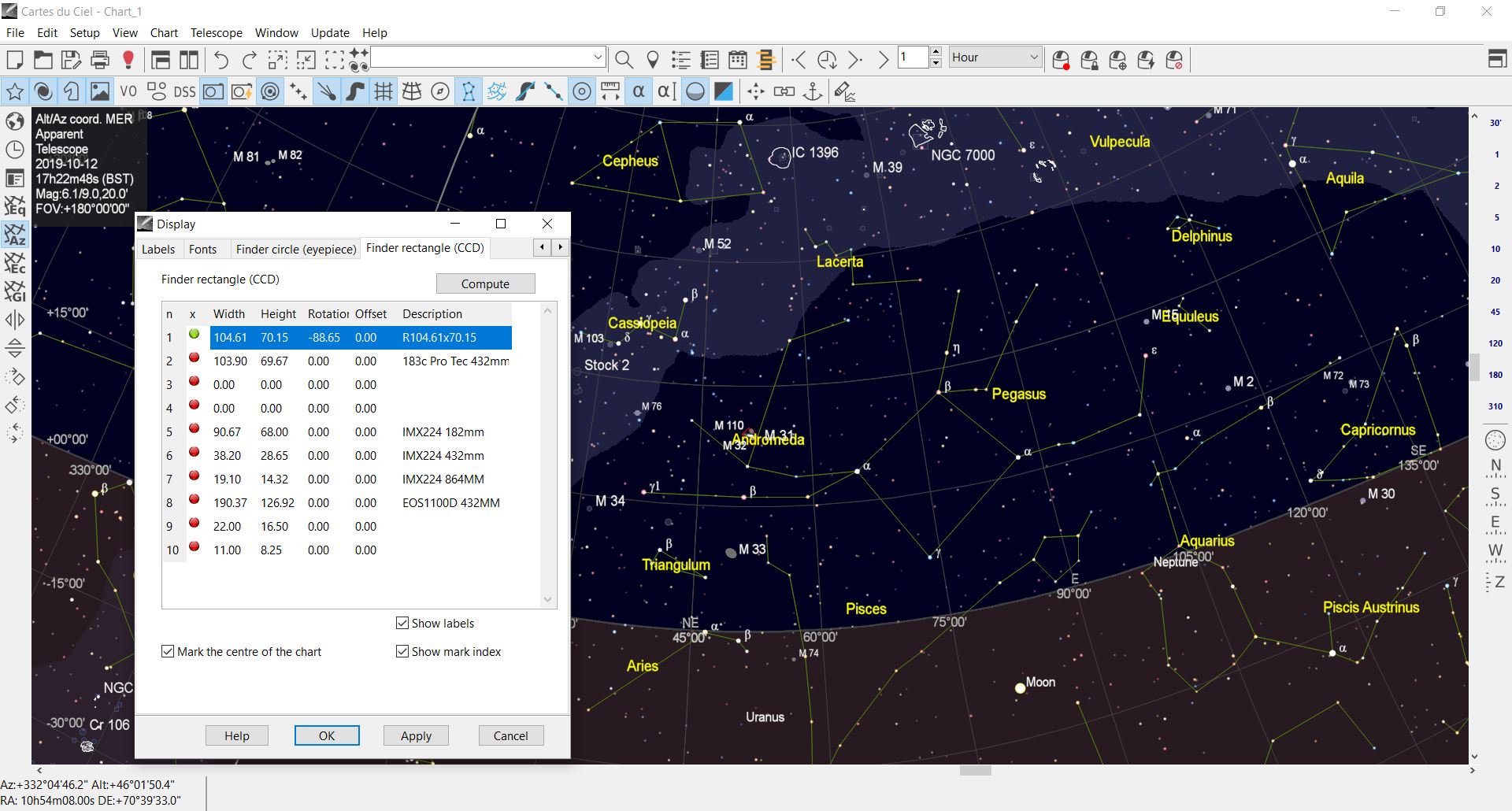Click the advanced search magnifier icon
This screenshot has width=1512, height=811.
coord(624,60)
